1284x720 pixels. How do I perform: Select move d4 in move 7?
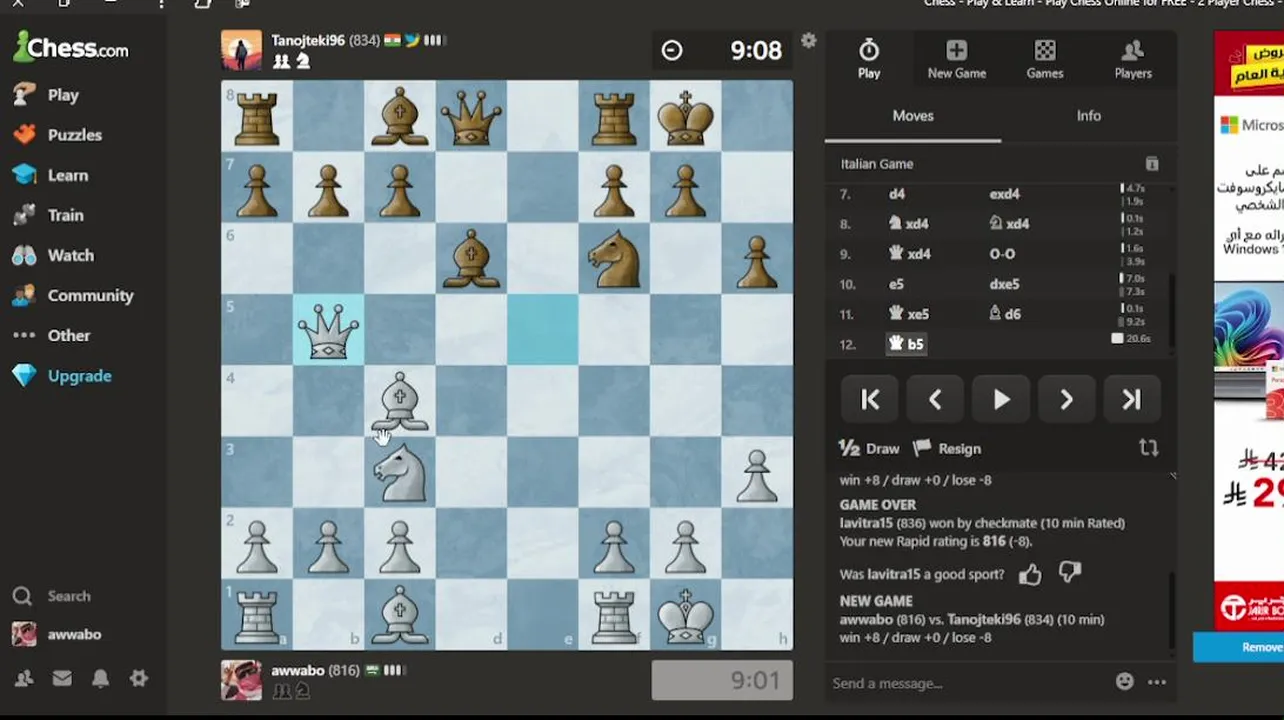tap(897, 194)
